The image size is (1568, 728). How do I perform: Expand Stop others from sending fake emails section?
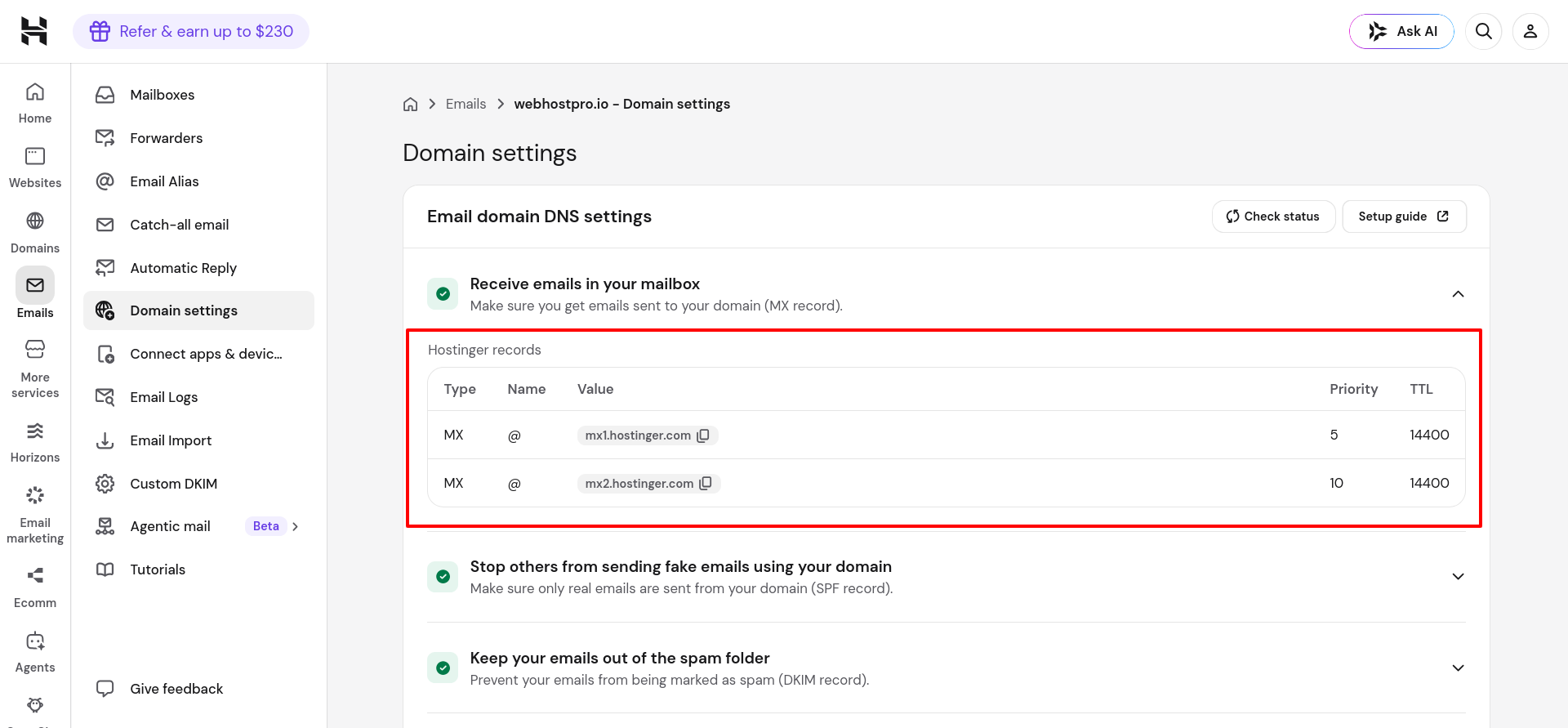pos(1458,577)
